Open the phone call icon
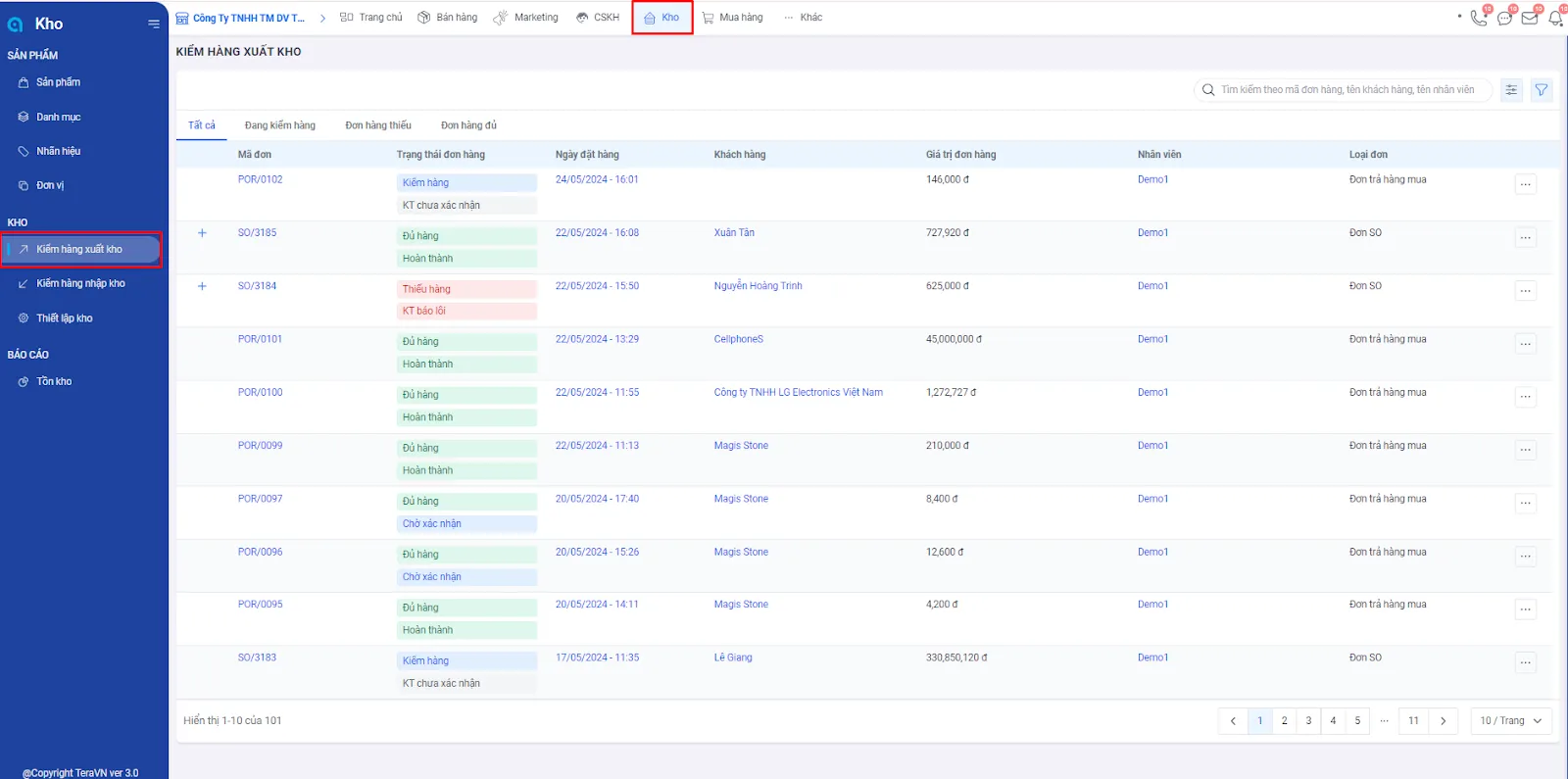Image resolution: width=1568 pixels, height=779 pixels. pos(1478,18)
